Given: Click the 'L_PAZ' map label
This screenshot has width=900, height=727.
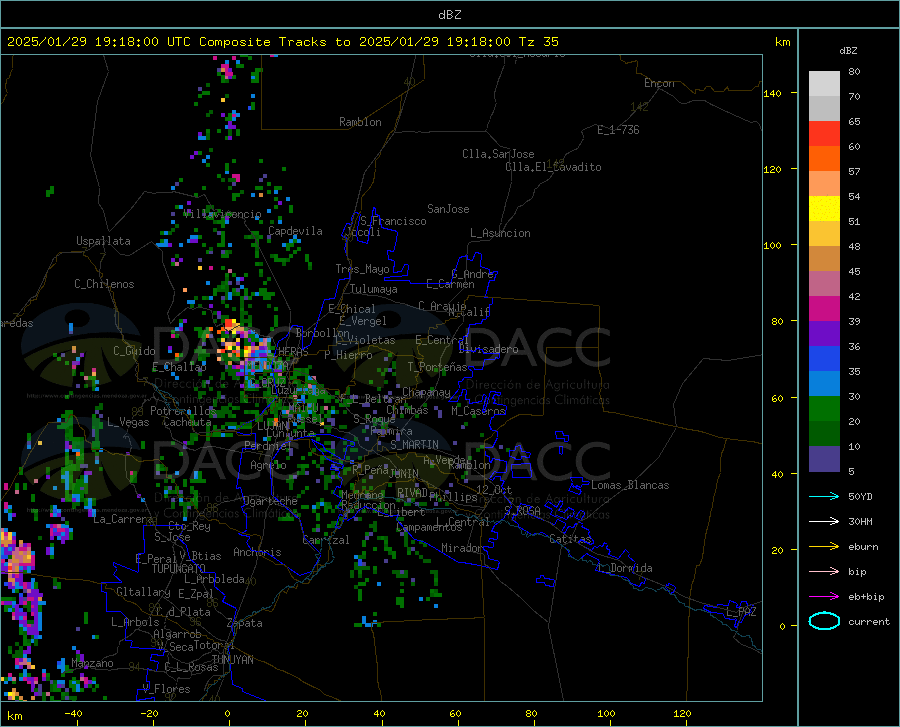Looking at the screenshot, I should pos(742,612).
